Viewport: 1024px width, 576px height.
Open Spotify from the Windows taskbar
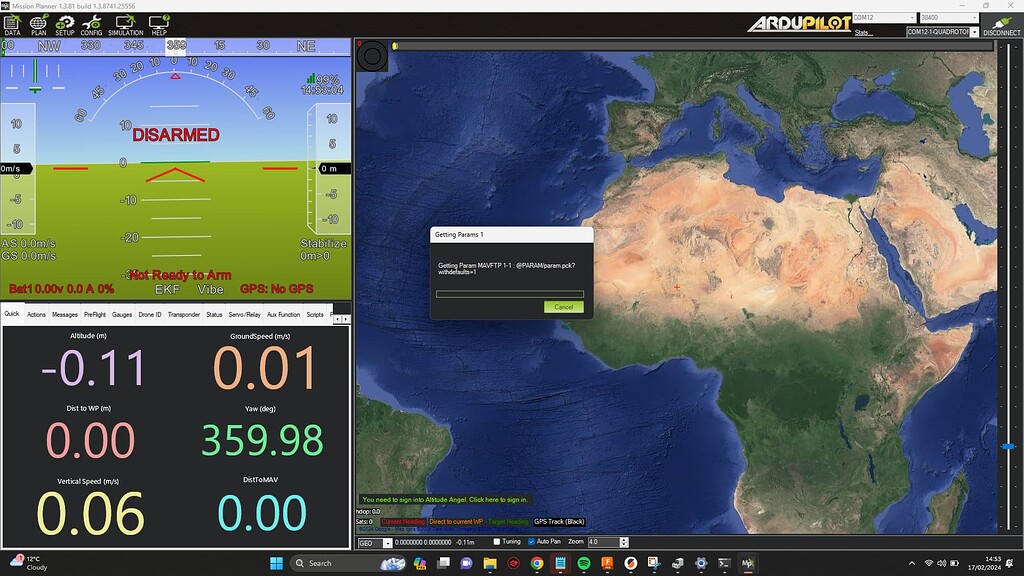click(x=584, y=563)
